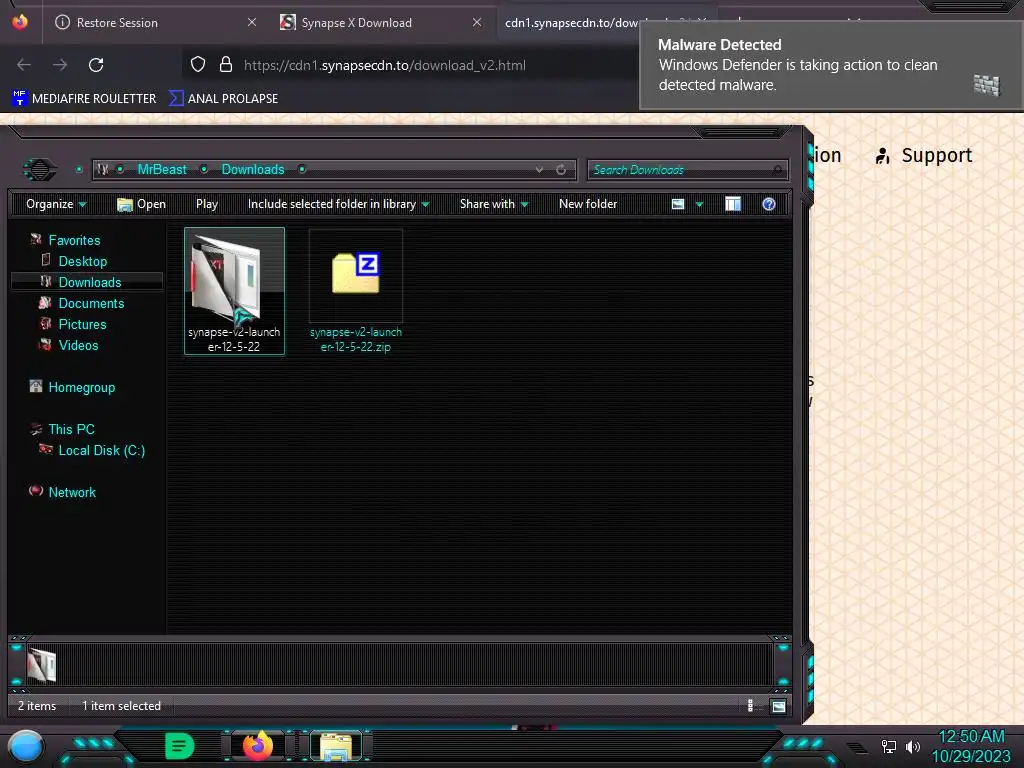Image resolution: width=1024 pixels, height=768 pixels.
Task: Reload the current browser page
Action: tap(96, 65)
